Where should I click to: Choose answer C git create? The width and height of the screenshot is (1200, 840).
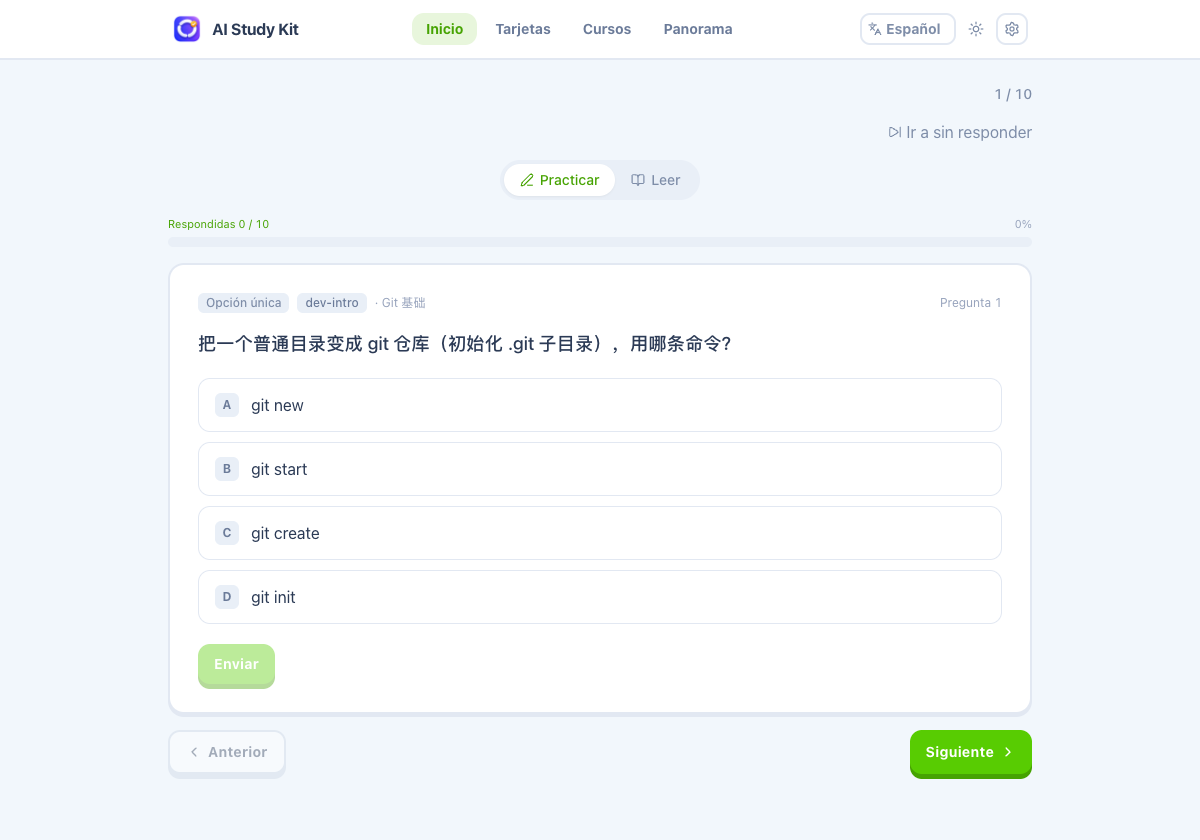[600, 533]
